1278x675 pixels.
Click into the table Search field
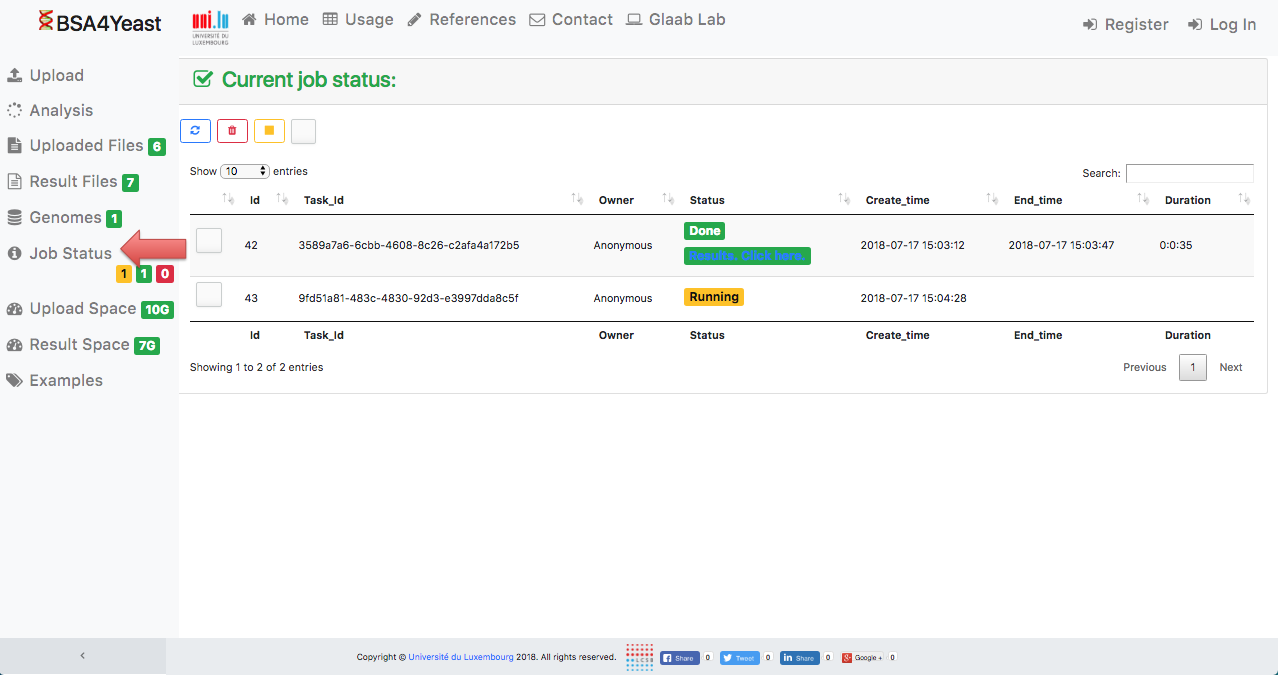point(1189,173)
